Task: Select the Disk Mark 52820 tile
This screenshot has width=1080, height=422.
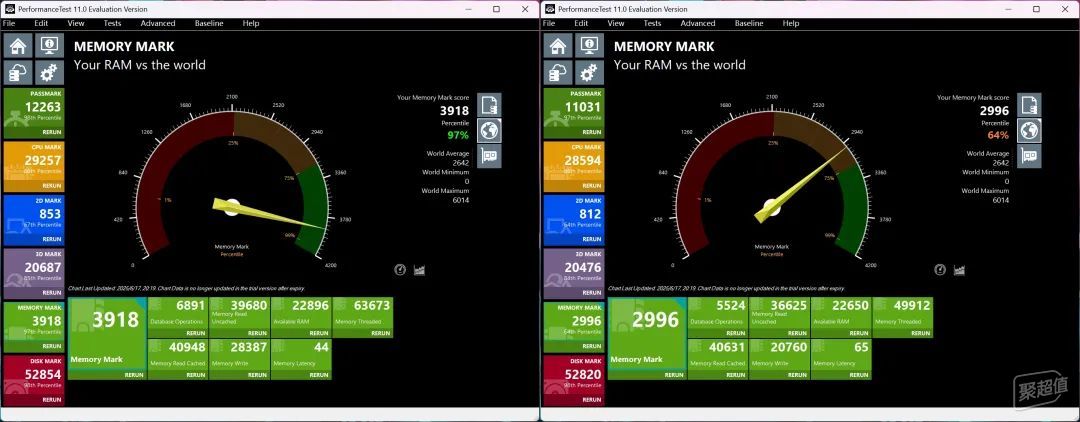Action: click(574, 380)
